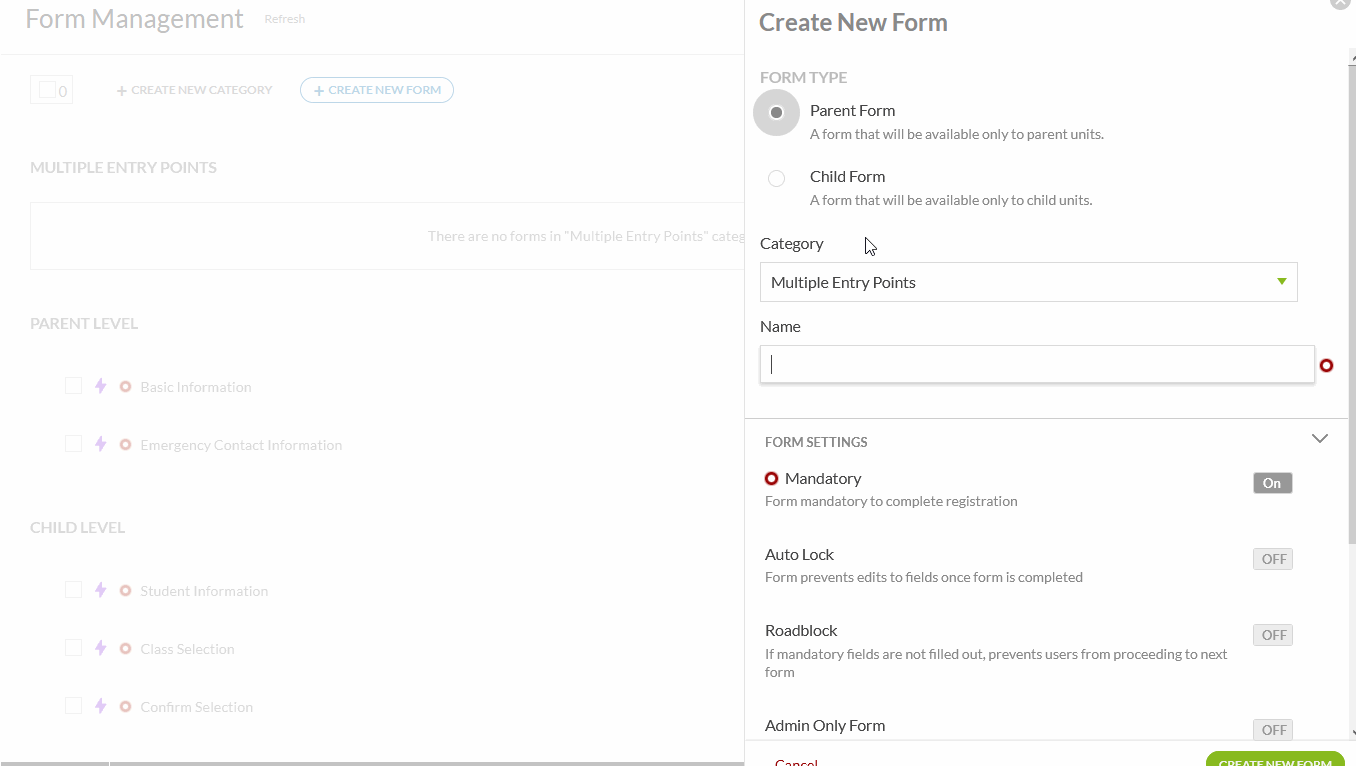Click lightning bolt icon beside Confirm Selection
This screenshot has height=766, width=1356.
(100, 706)
